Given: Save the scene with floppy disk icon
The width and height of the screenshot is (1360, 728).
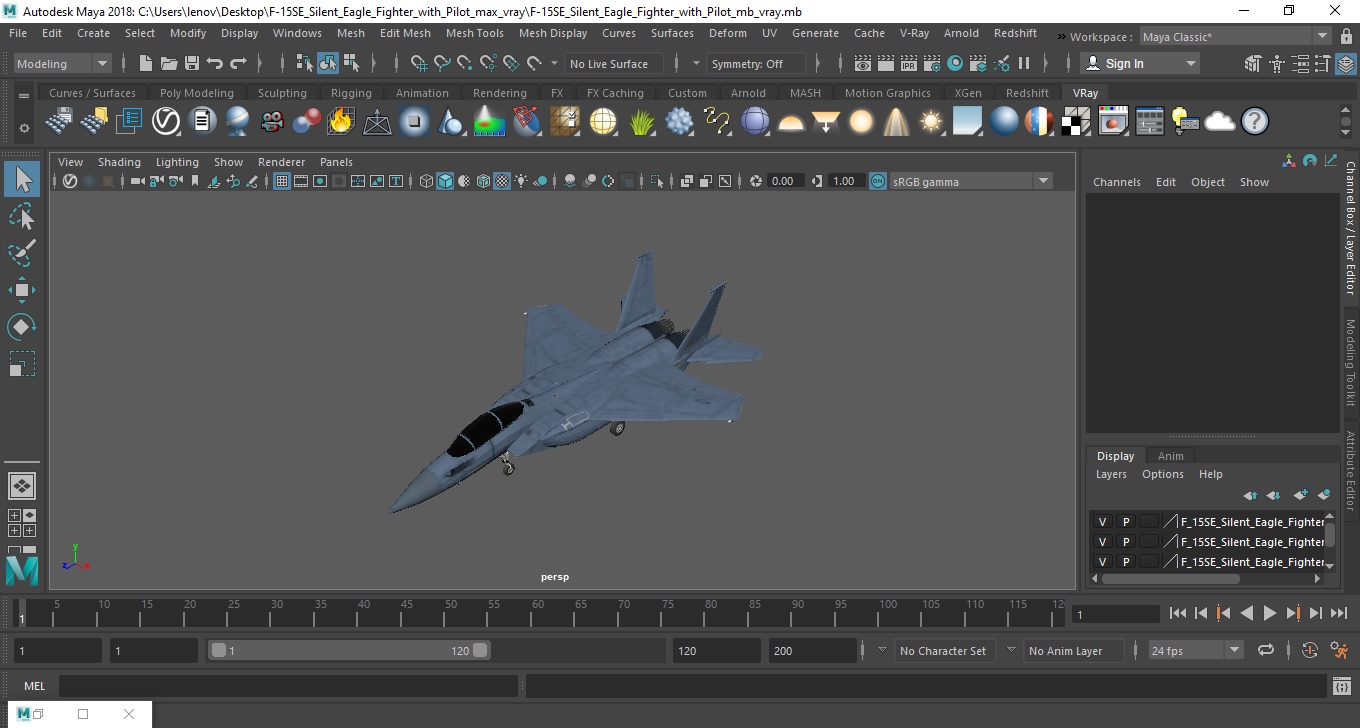Looking at the screenshot, I should click(191, 63).
